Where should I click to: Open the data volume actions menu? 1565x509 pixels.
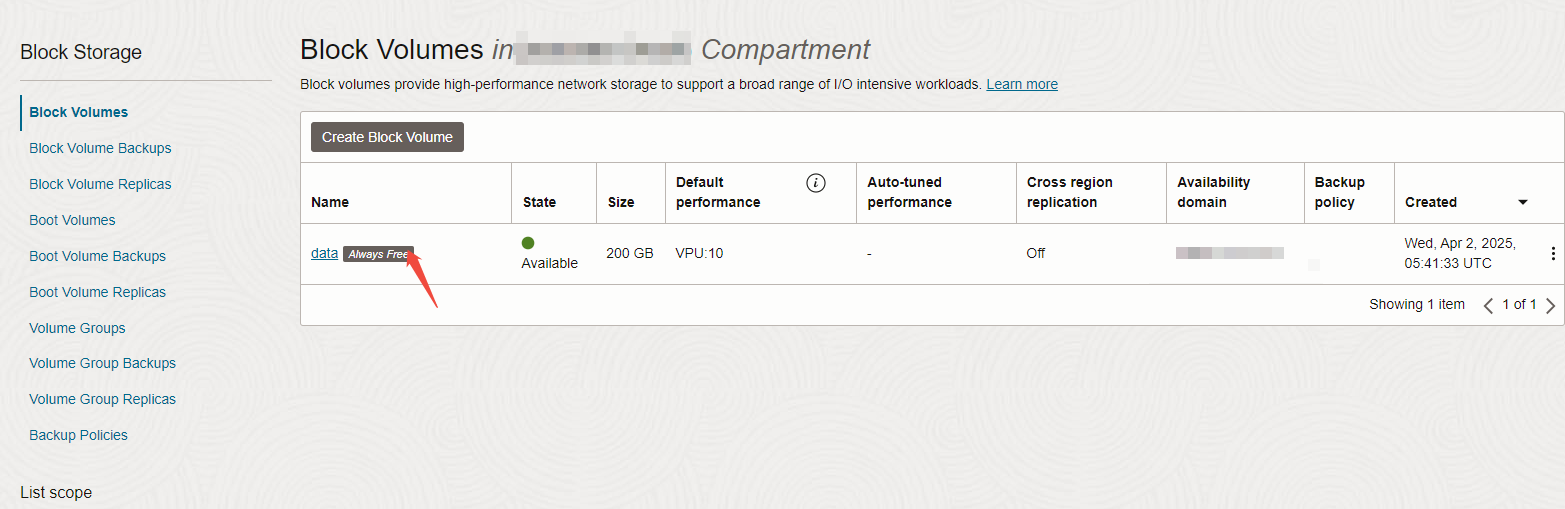click(1552, 254)
